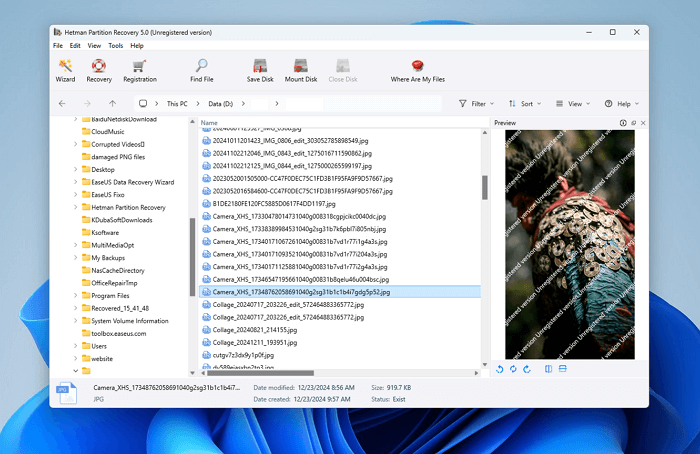Select the Hetman Partition Recovery folder
The height and width of the screenshot is (454, 700).
(128, 207)
